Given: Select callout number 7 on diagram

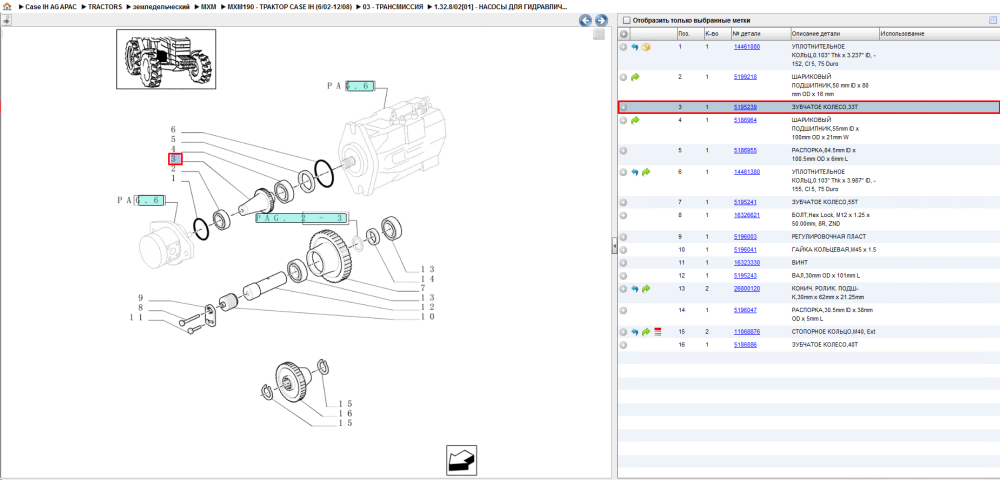Looking at the screenshot, I should coord(422,288).
